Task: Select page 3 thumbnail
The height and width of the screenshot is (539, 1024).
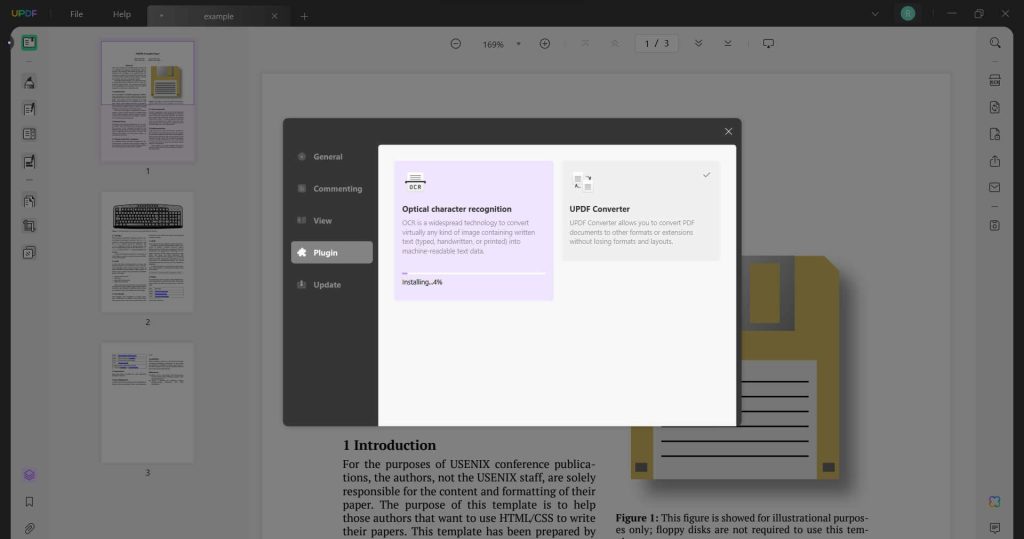Action: (148, 403)
